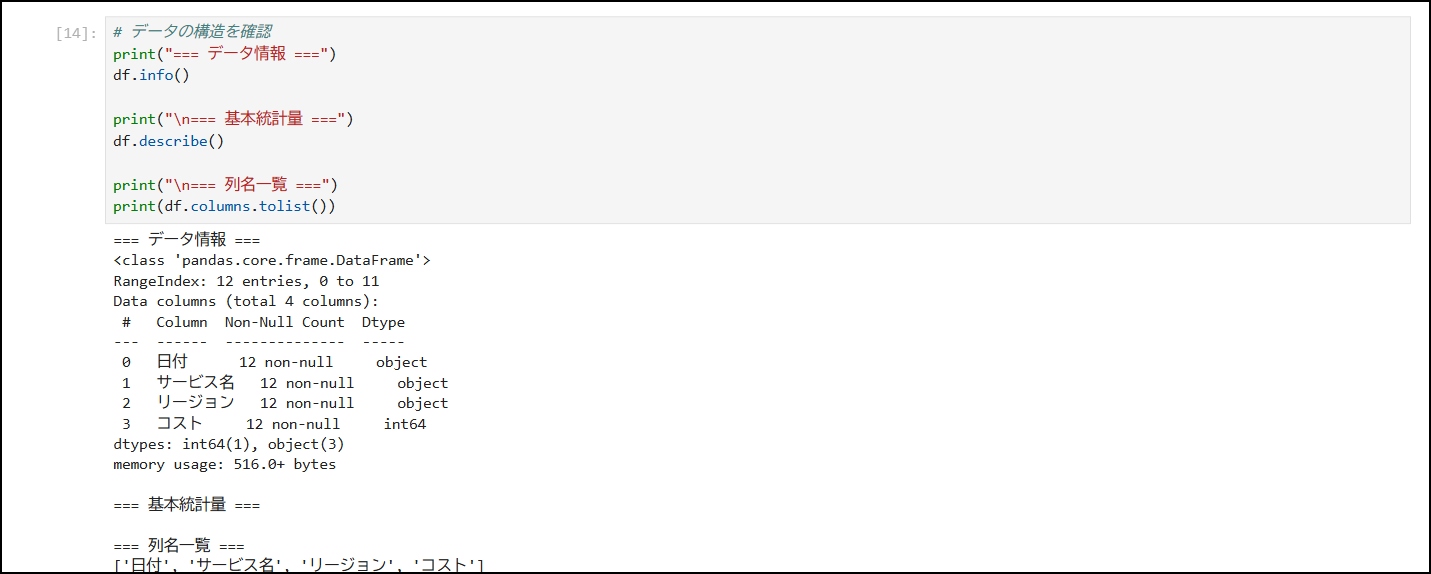Click the RangeIndex 12 entries output line
This screenshot has width=1431, height=574.
point(246,282)
